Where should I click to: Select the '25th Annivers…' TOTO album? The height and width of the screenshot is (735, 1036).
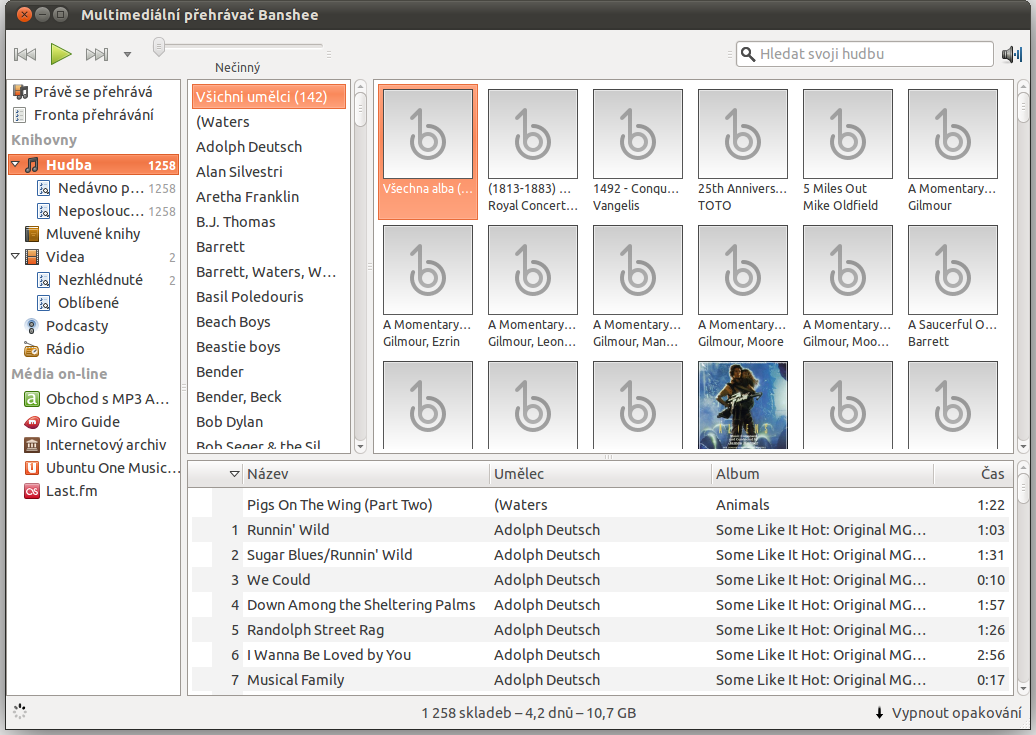[743, 151]
